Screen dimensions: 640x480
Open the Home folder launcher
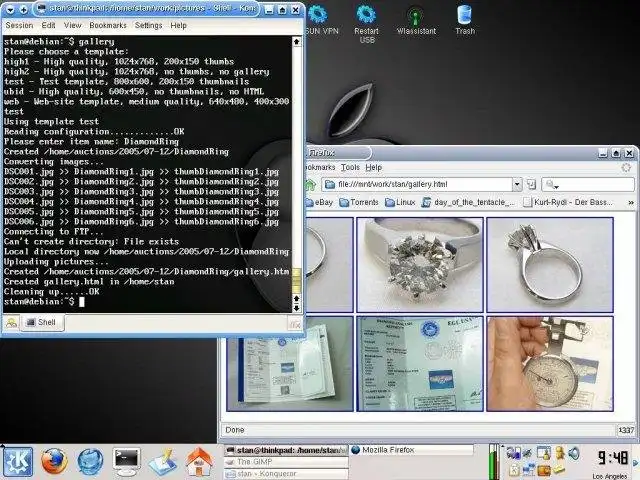[199, 462]
